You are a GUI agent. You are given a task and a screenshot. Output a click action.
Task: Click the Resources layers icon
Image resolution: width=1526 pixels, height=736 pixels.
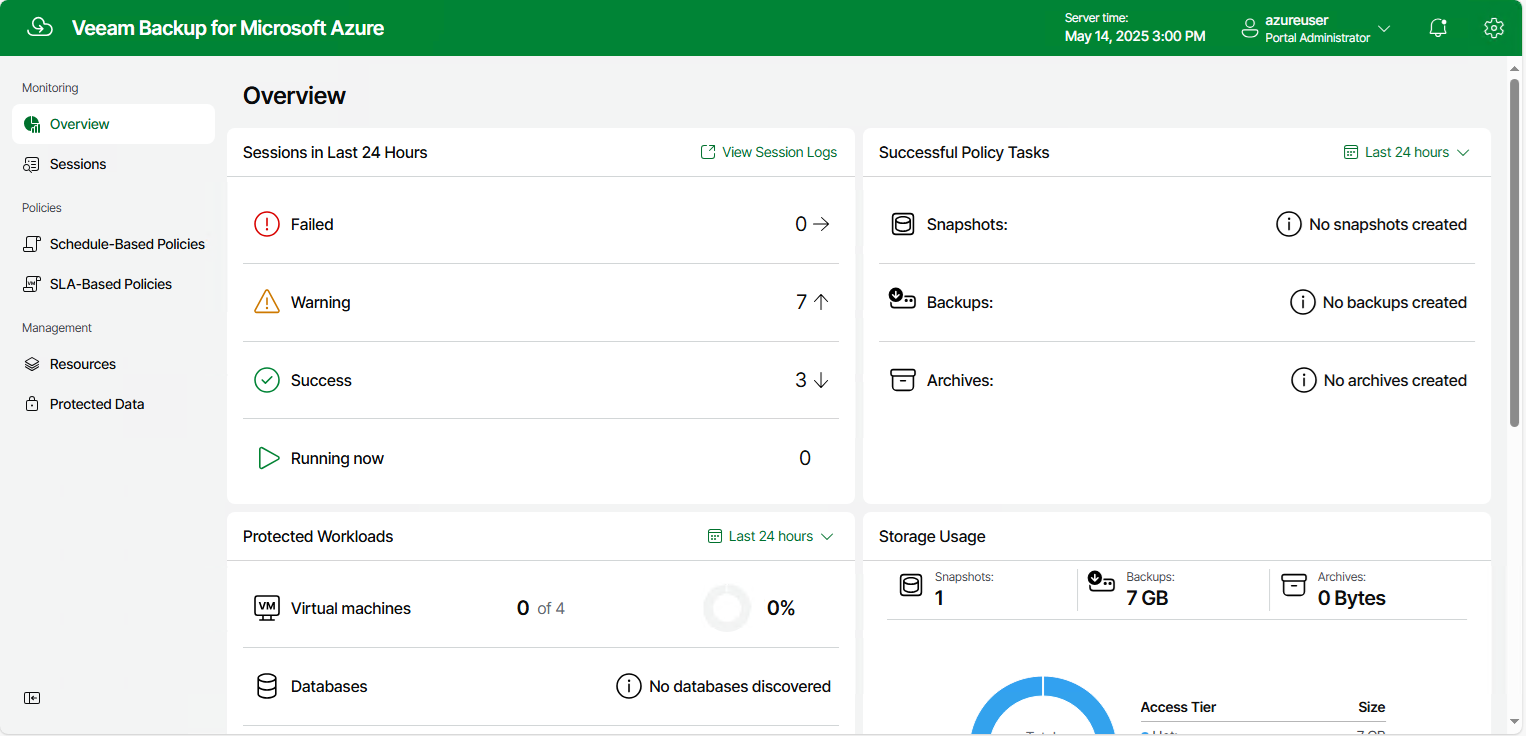(32, 364)
